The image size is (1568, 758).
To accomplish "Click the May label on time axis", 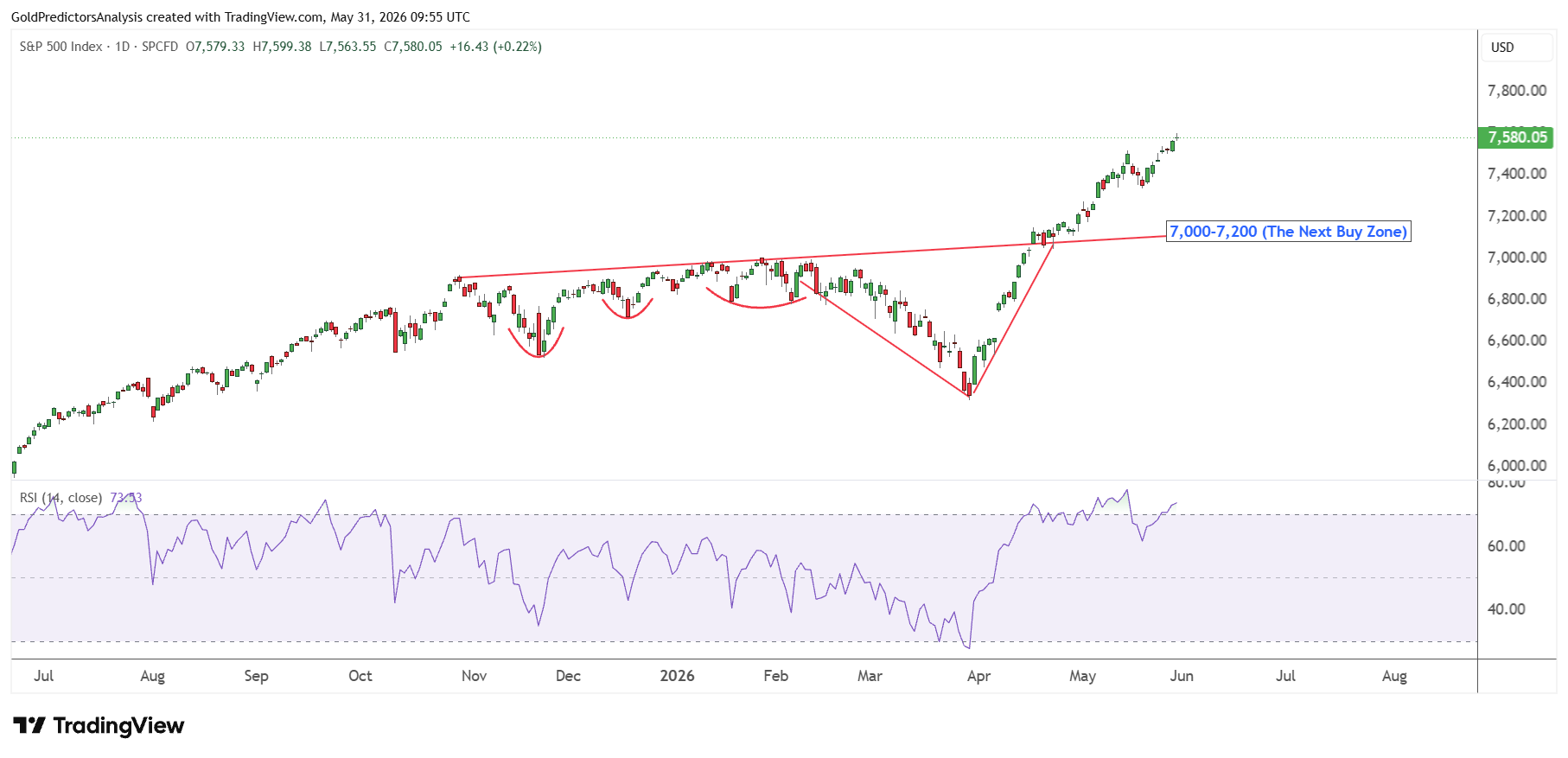I will (x=1082, y=676).
